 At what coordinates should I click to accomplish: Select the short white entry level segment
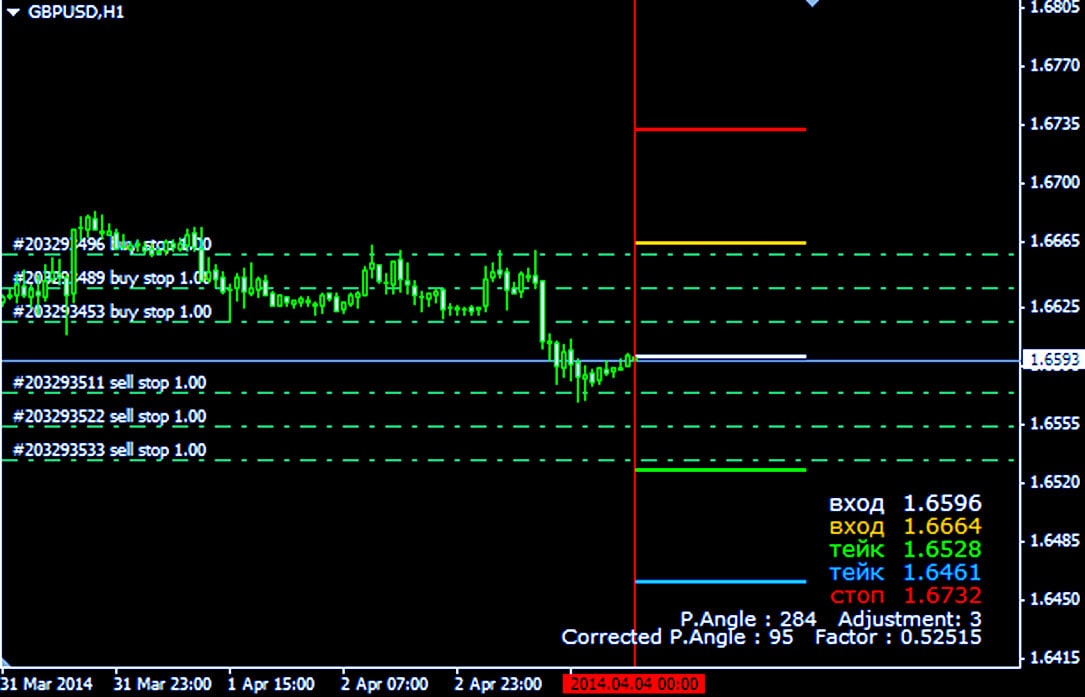(720, 356)
